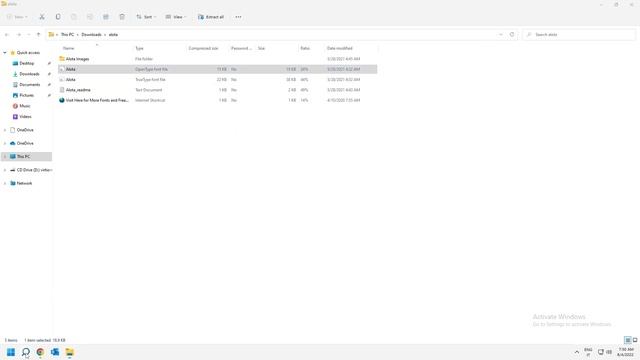Expand the This PC tree node
Screen dimensions: 640x360
[5, 156]
